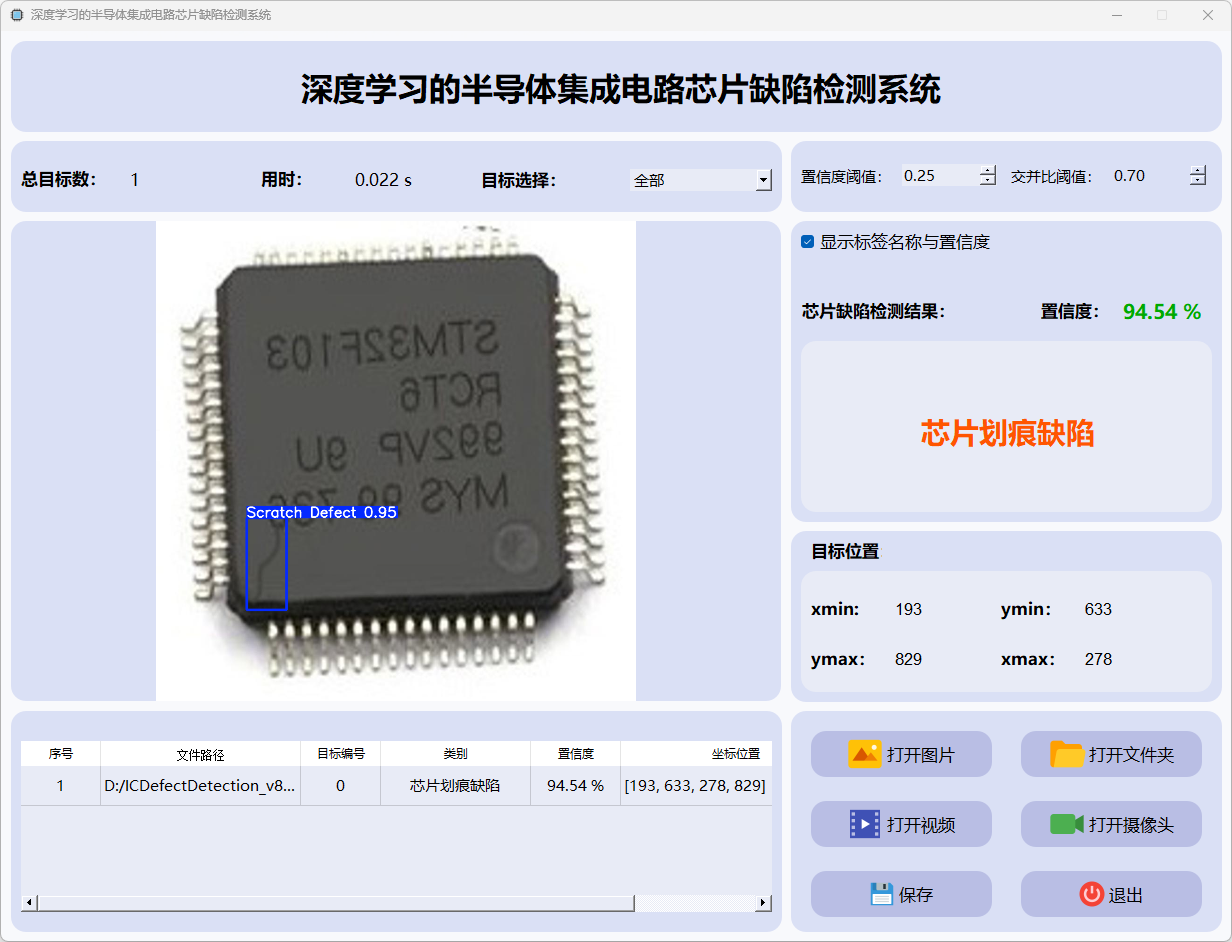Select the file path cell D:/ICDefectDetection_v8...
Screen dimensions: 1232x942
click(x=200, y=786)
